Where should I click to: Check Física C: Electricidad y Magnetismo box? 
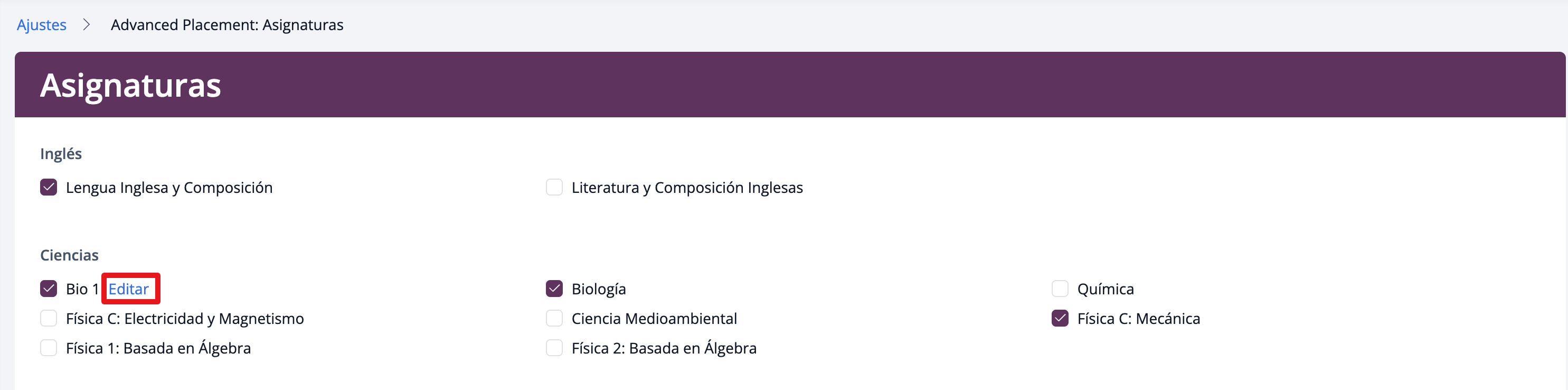pos(49,318)
